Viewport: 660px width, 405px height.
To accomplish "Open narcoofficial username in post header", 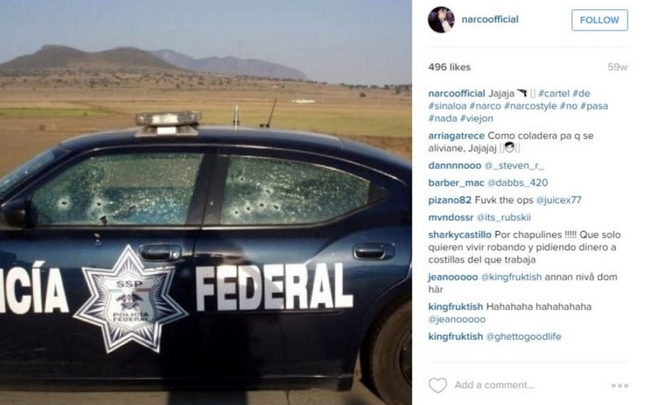I will pyautogui.click(x=490, y=19).
